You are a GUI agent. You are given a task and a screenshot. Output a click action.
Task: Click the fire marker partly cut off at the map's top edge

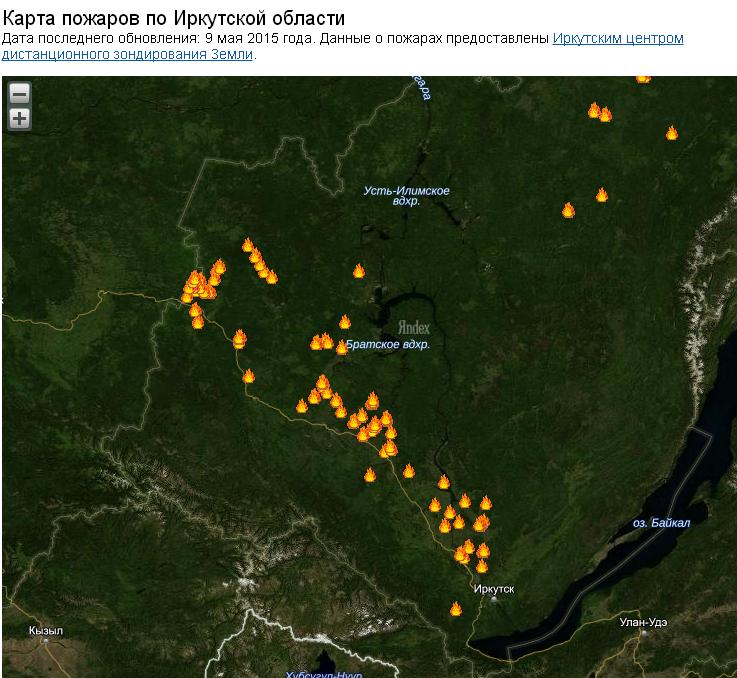pos(643,77)
